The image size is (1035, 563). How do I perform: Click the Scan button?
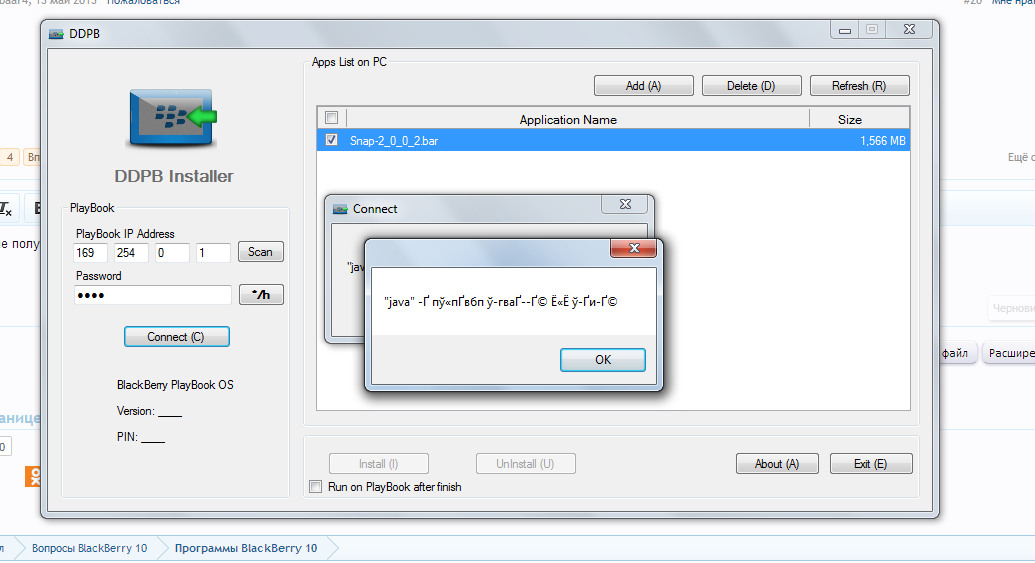(261, 252)
